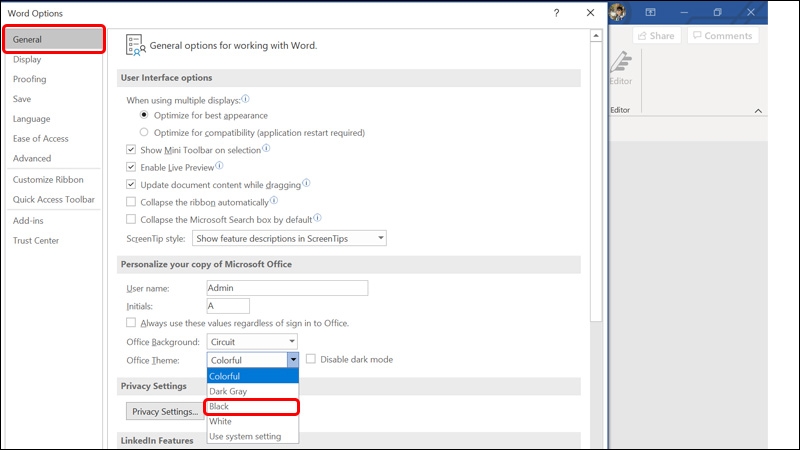Open Editor tool in Word ribbon
Image resolution: width=800 pixels, height=450 pixels.
coord(621,68)
